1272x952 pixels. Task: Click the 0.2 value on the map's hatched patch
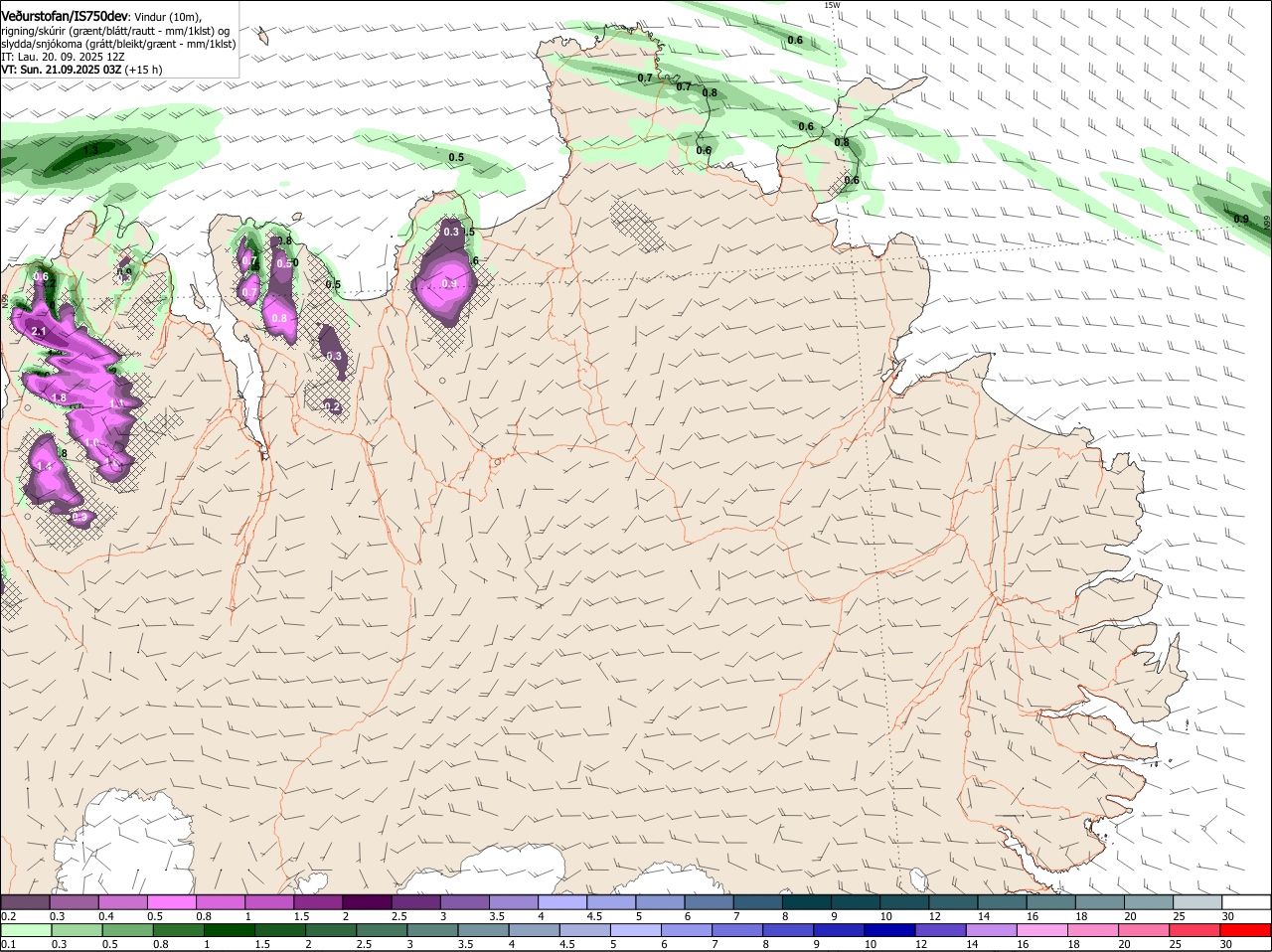point(333,406)
